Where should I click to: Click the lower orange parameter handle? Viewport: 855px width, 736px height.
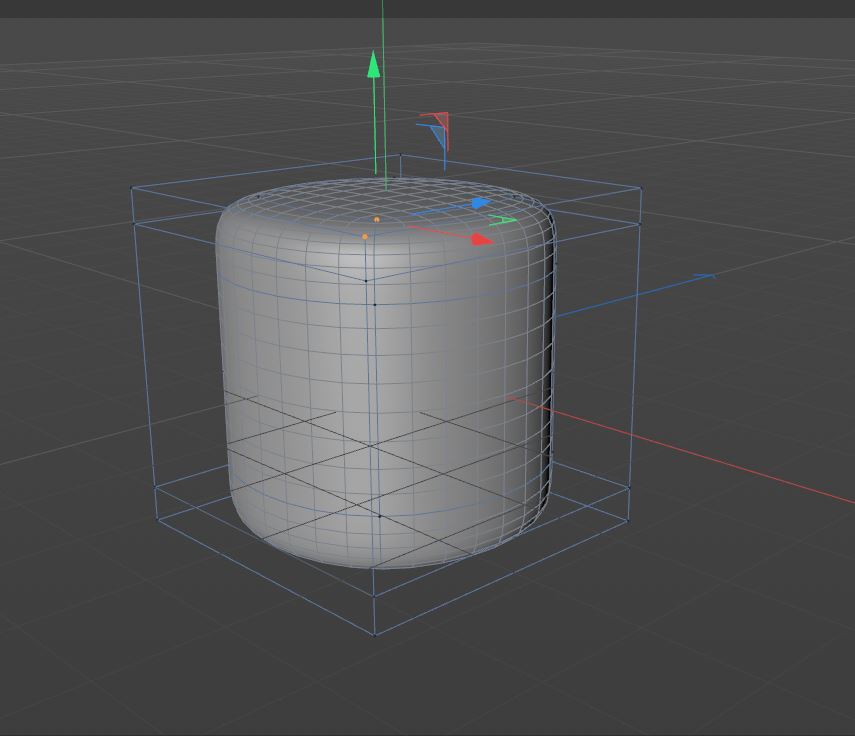tap(367, 234)
